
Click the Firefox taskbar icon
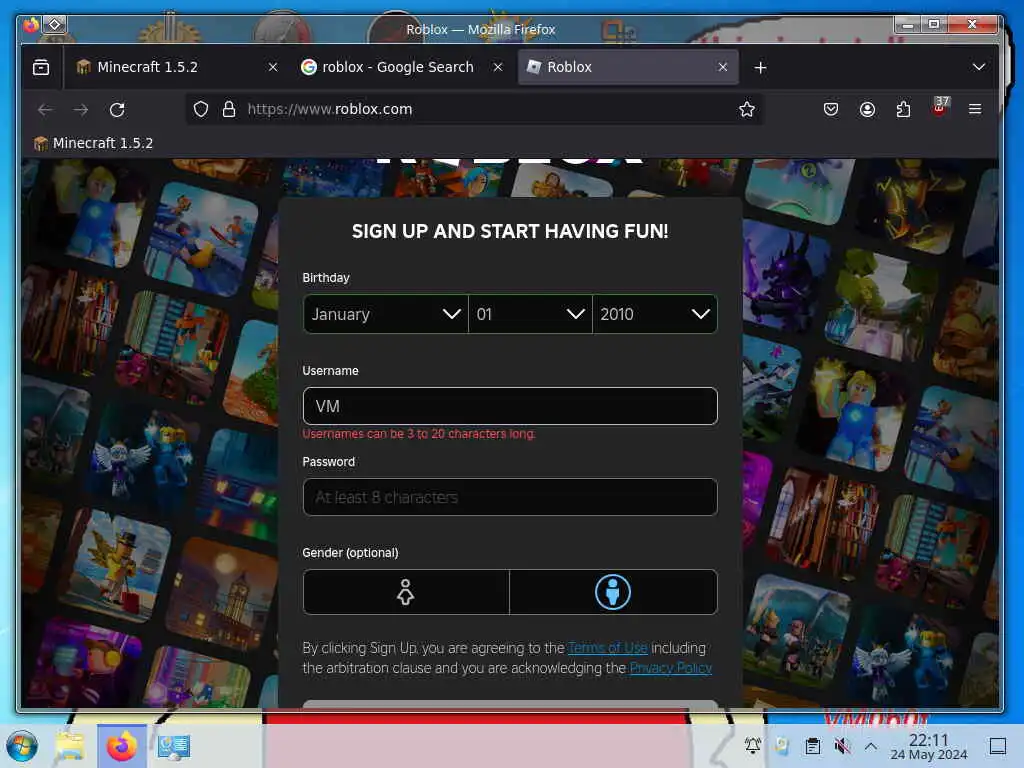[122, 746]
